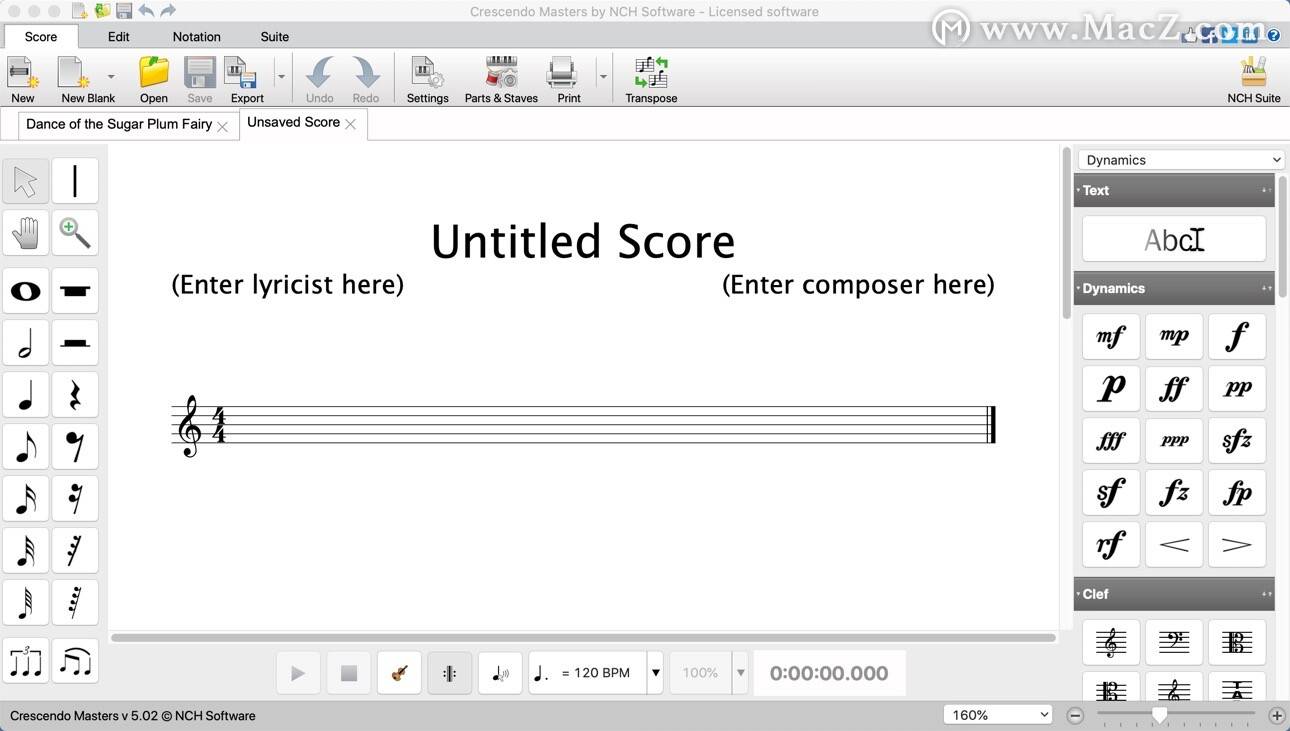Switch to the Notation ribbon tab
Image resolution: width=1290 pixels, height=731 pixels.
coord(196,36)
